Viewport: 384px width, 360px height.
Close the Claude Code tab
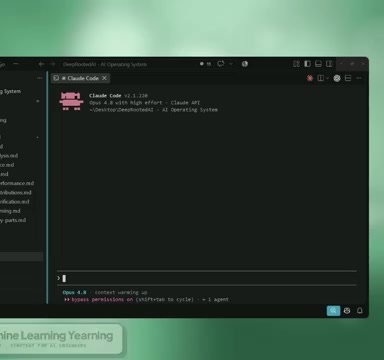(104, 78)
